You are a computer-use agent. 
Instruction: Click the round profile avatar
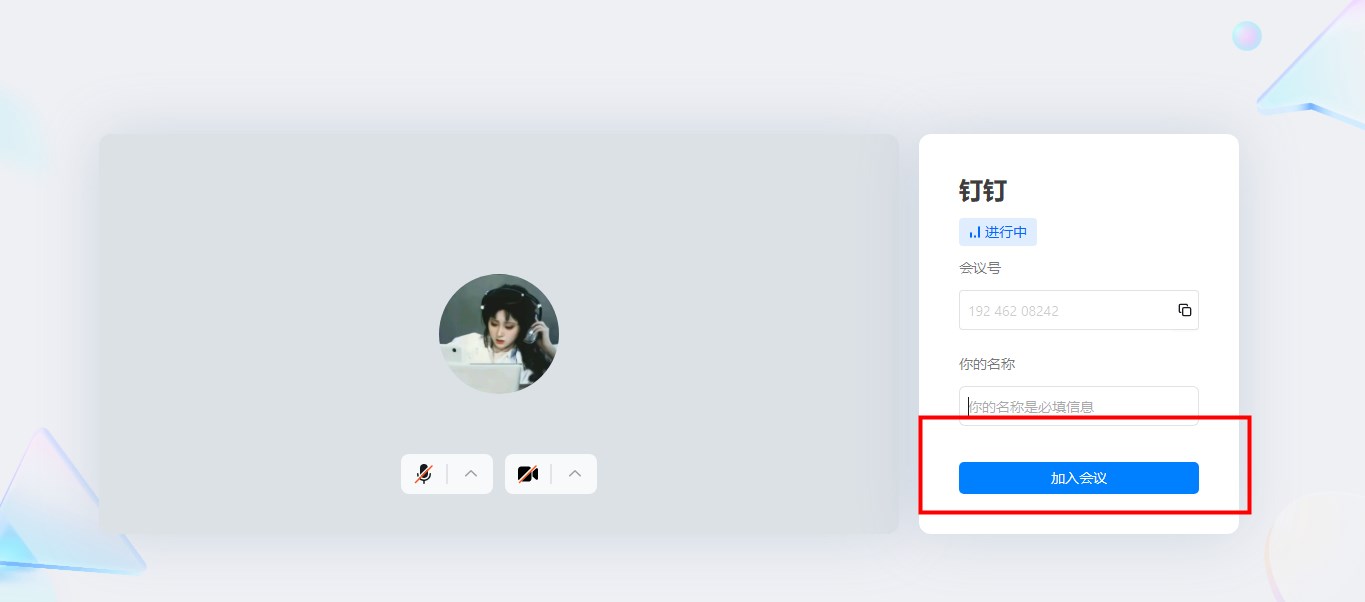pyautogui.click(x=499, y=334)
